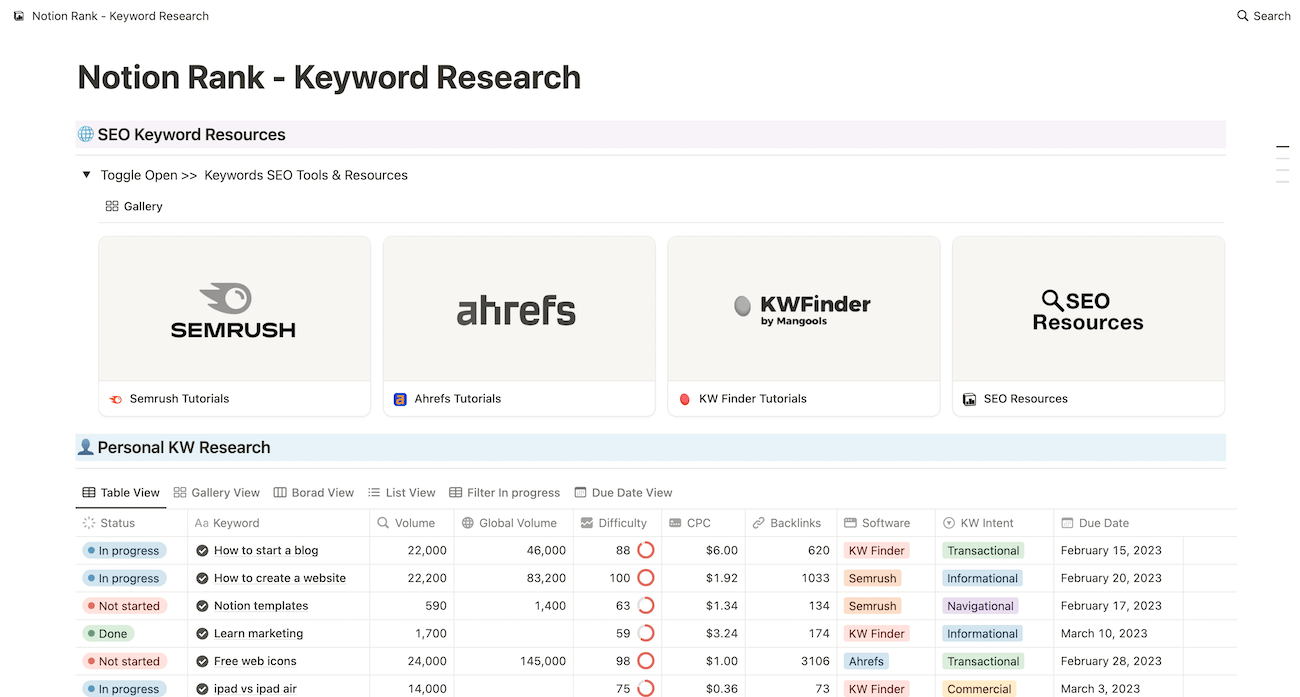
Task: Open the KWFinder by Mangools thumbnail
Action: pos(804,310)
